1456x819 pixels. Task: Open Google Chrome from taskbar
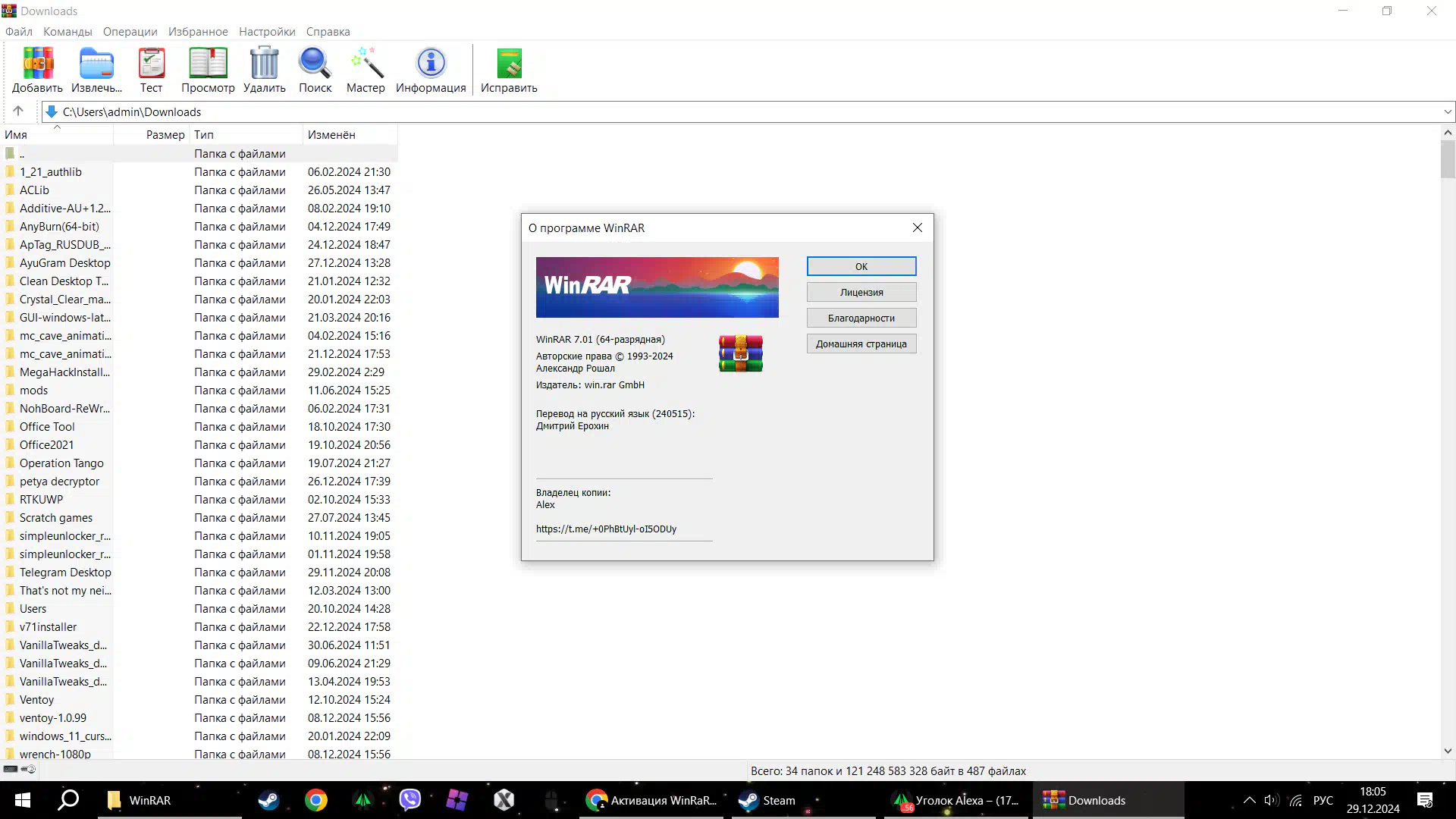pyautogui.click(x=316, y=800)
